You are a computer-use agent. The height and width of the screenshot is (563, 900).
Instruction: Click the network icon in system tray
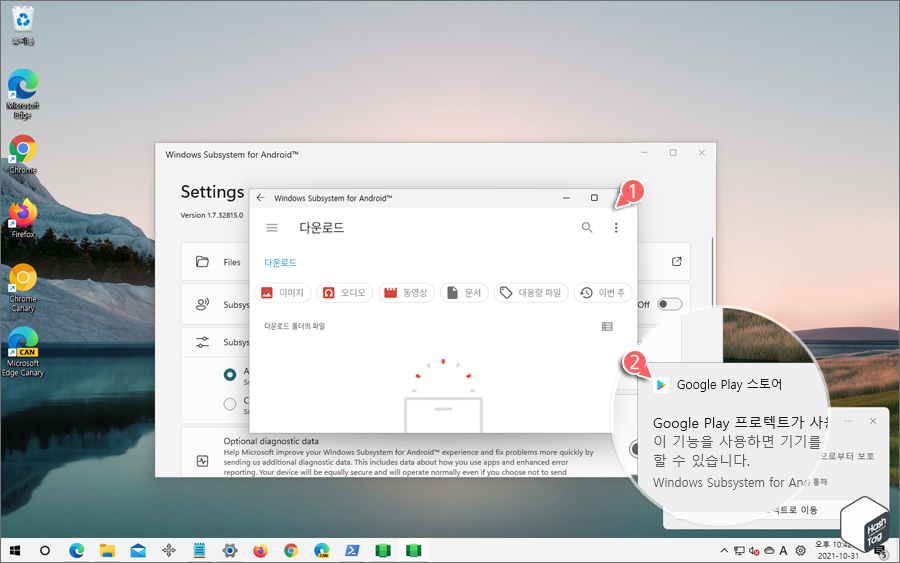[739, 551]
